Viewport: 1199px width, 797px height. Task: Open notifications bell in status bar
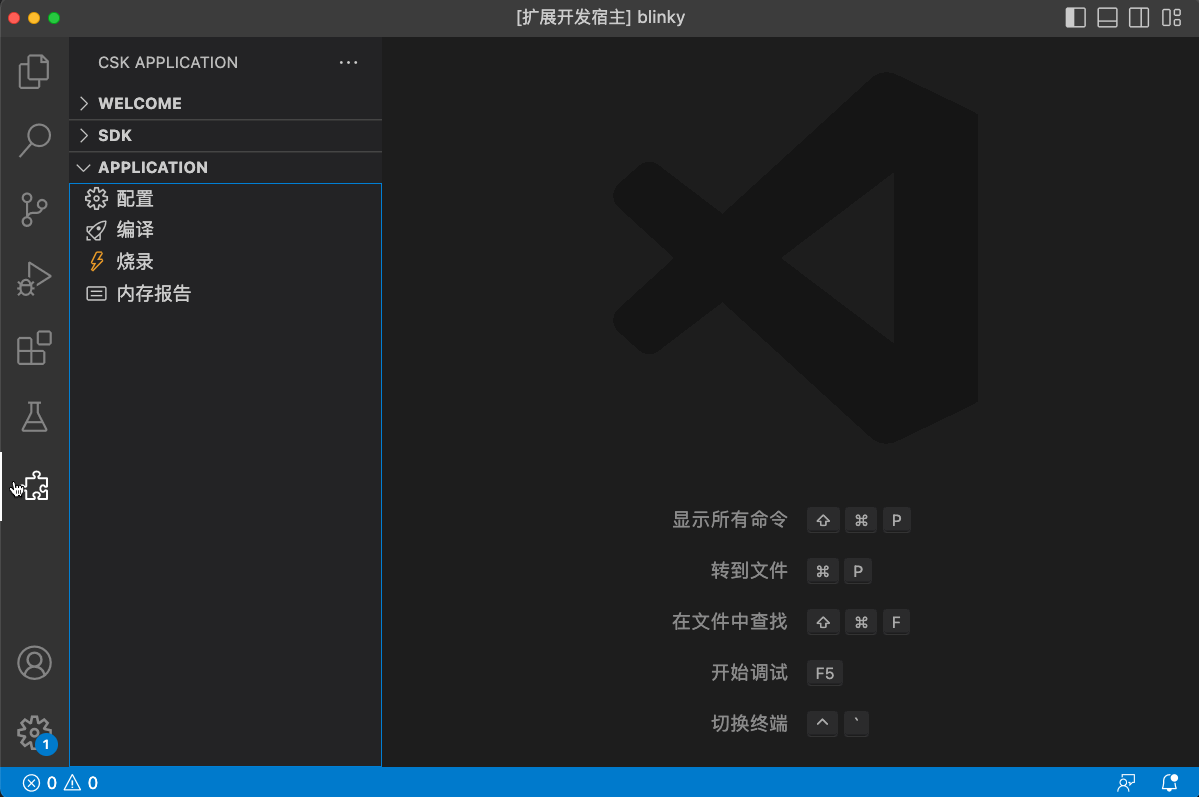pyautogui.click(x=1169, y=782)
